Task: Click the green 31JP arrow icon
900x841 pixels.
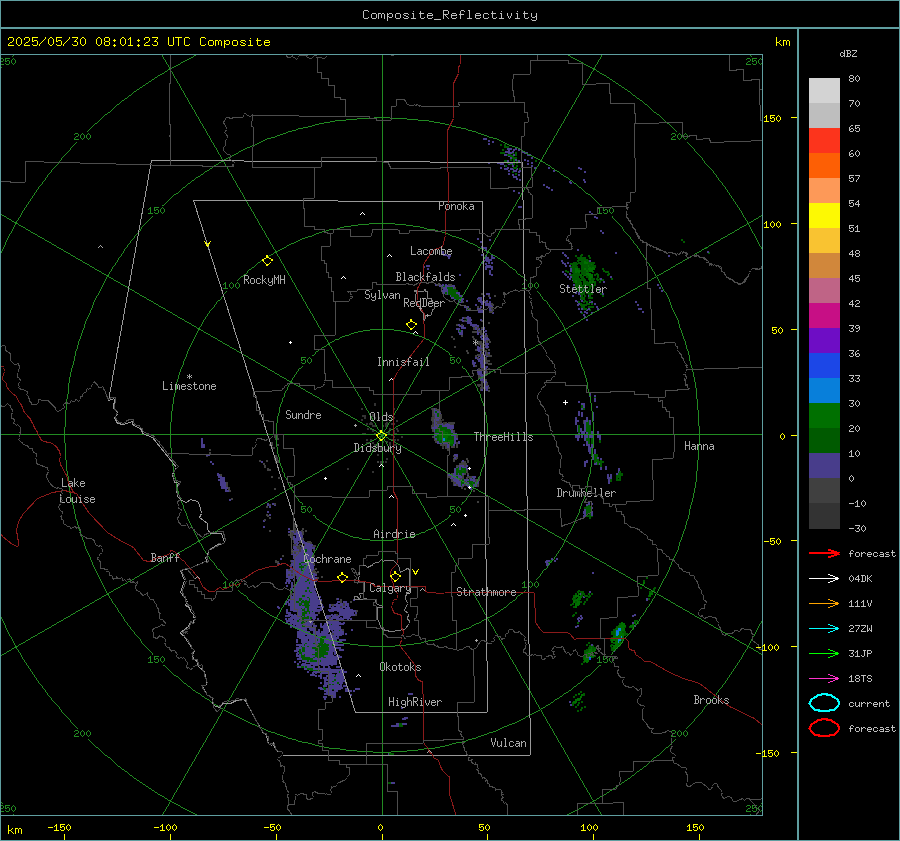Action: [824, 653]
